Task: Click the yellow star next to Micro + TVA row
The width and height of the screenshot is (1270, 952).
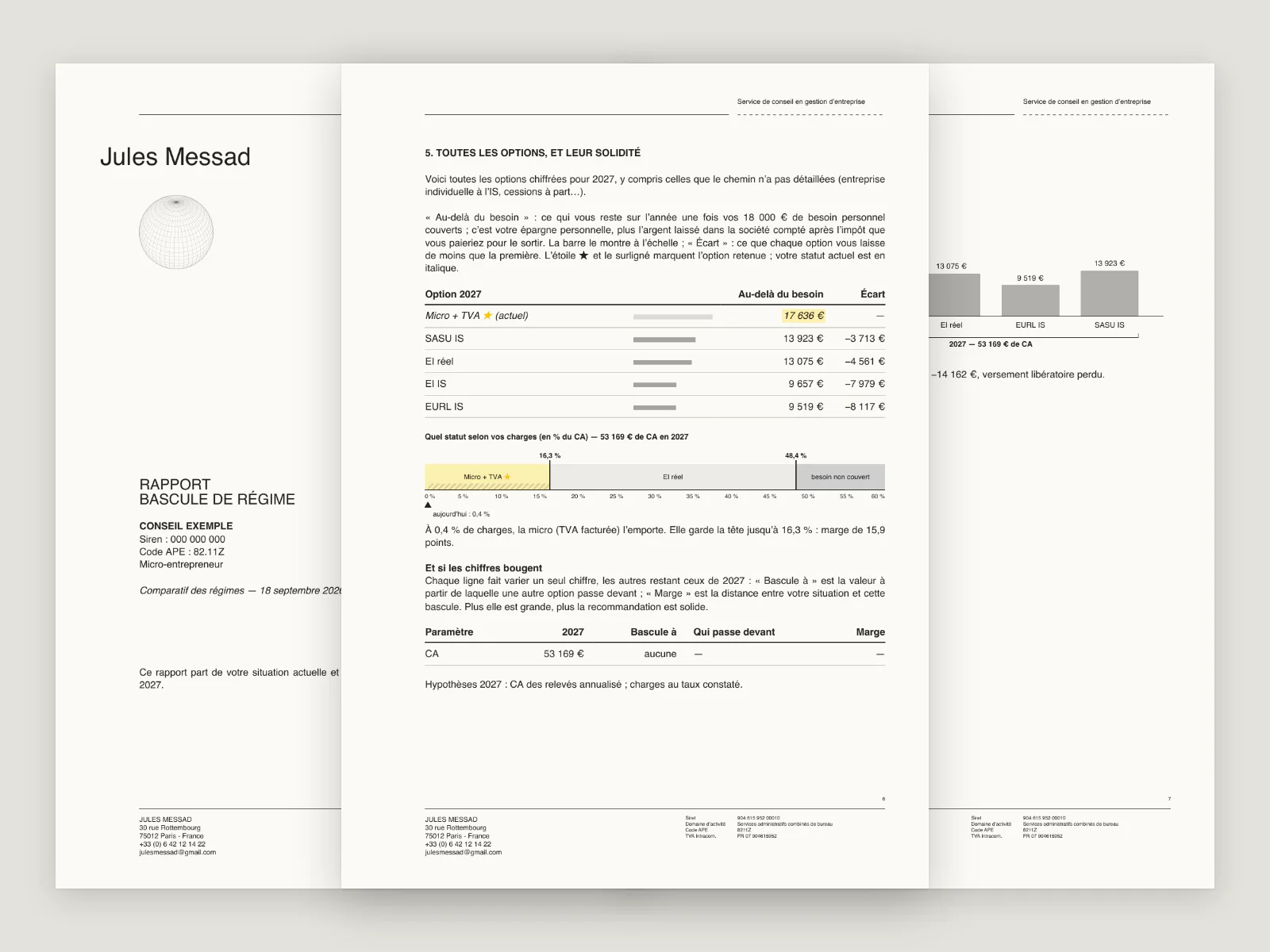Action: pyautogui.click(x=487, y=316)
